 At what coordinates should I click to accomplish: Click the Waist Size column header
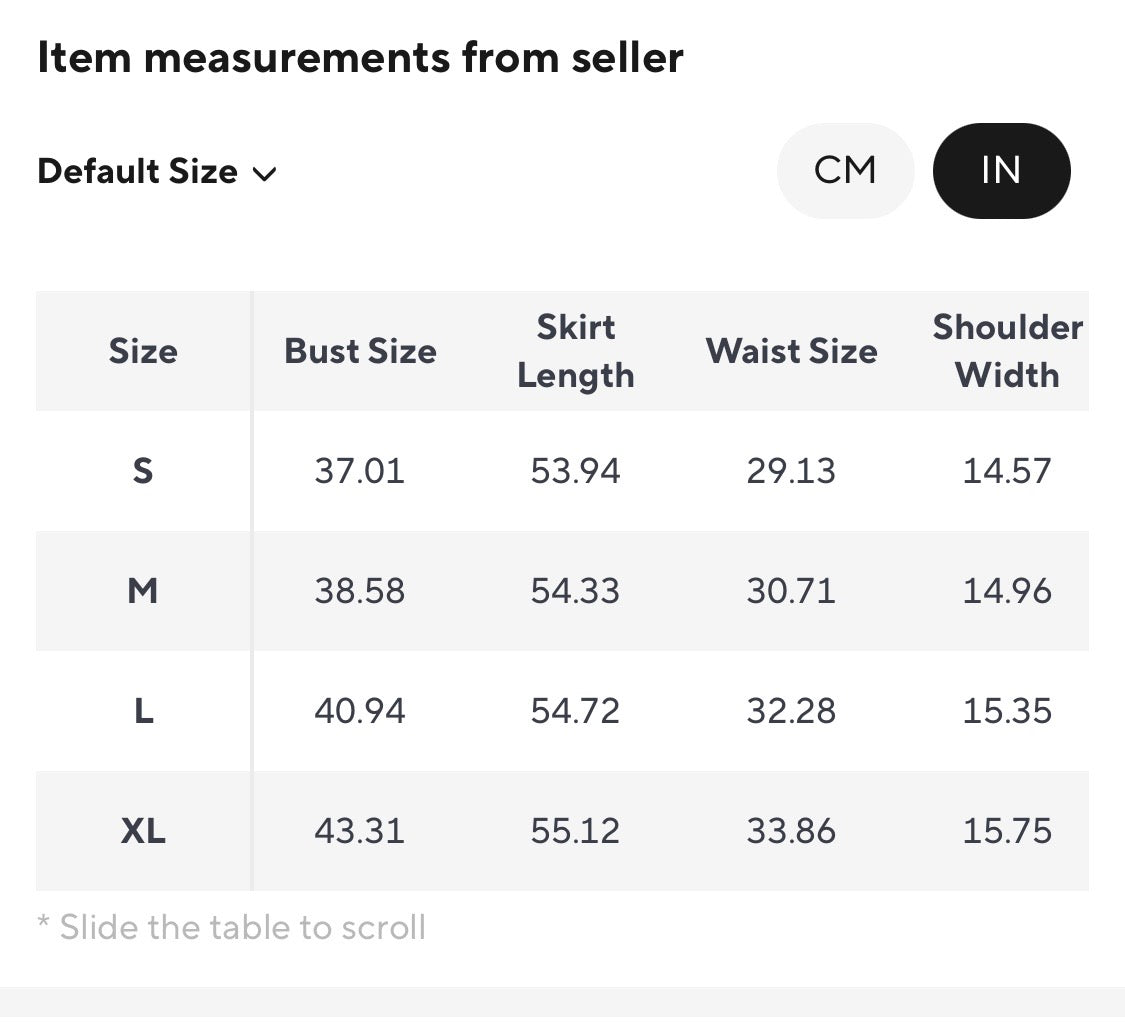[791, 352]
